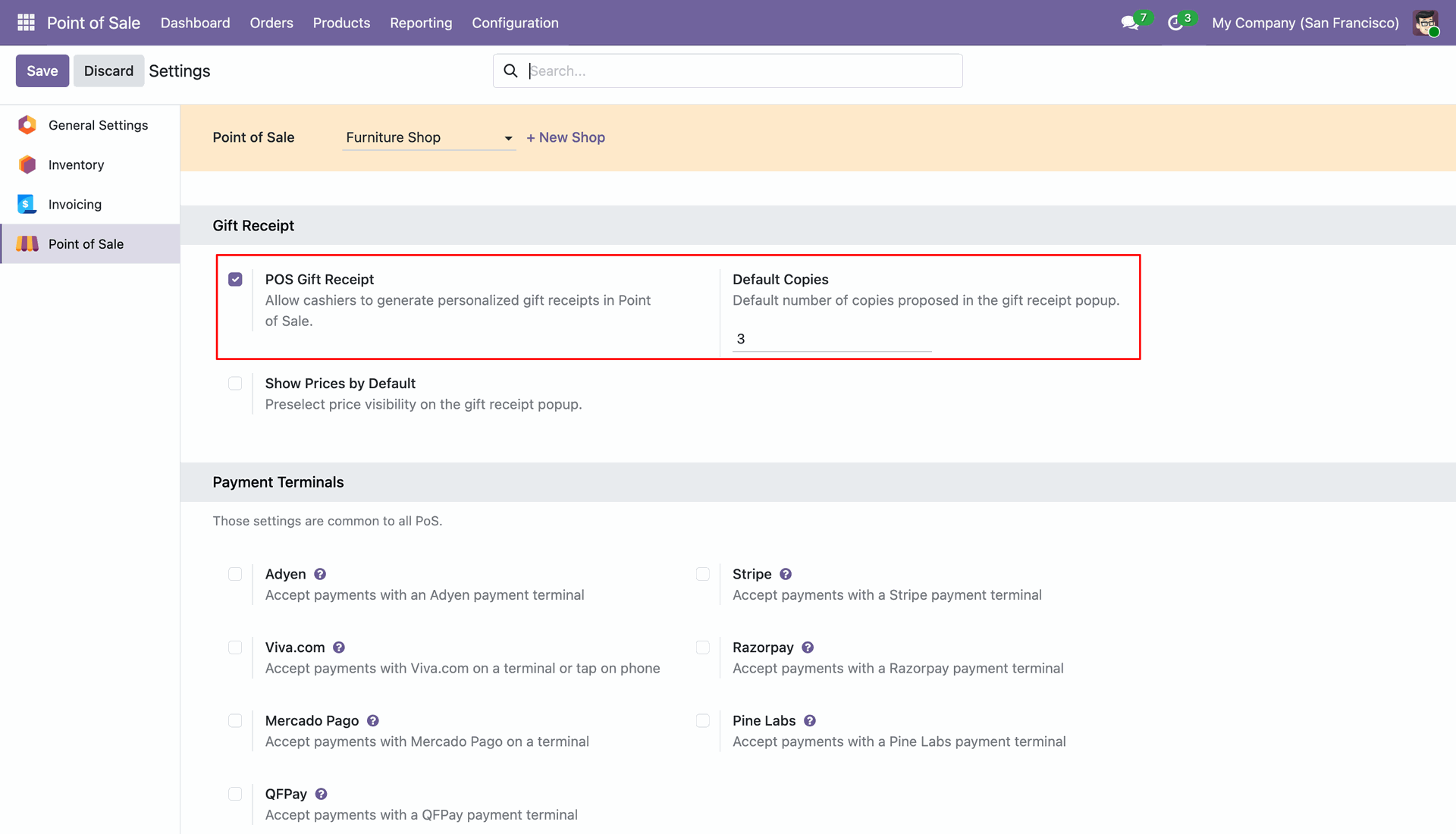Open the conversations chat bubble icon
Screen dimensions: 1456x834
(x=1130, y=23)
